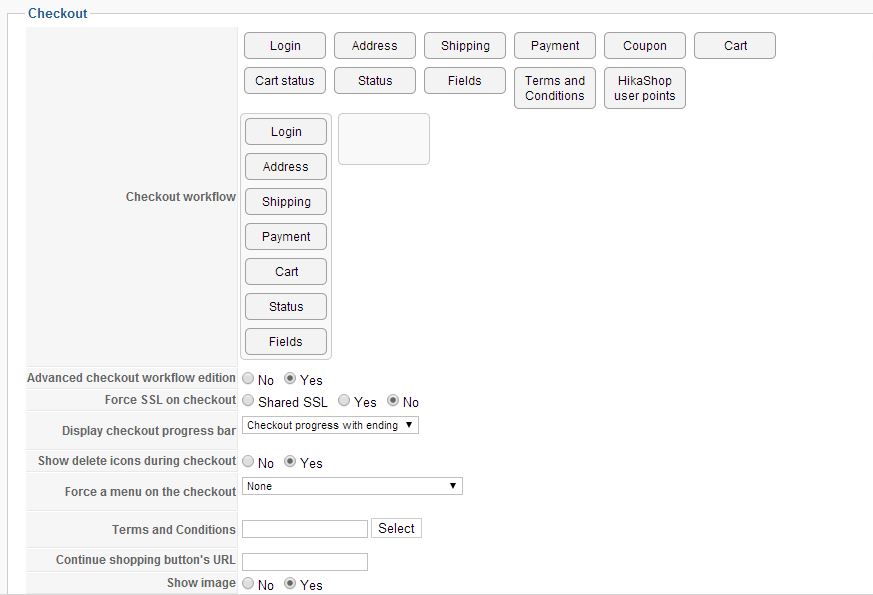Set Show delete icons during checkout to Yes
This screenshot has height=595, width=873.
pyautogui.click(x=290, y=461)
